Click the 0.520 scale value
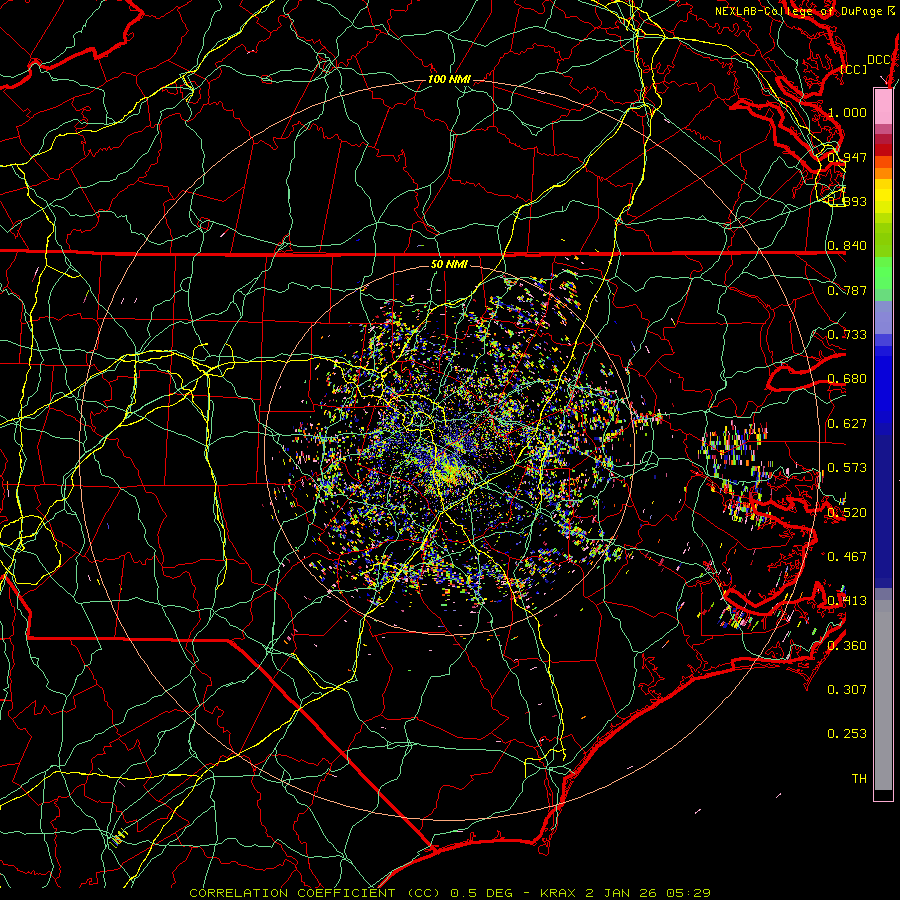This screenshot has width=900, height=900. [847, 513]
